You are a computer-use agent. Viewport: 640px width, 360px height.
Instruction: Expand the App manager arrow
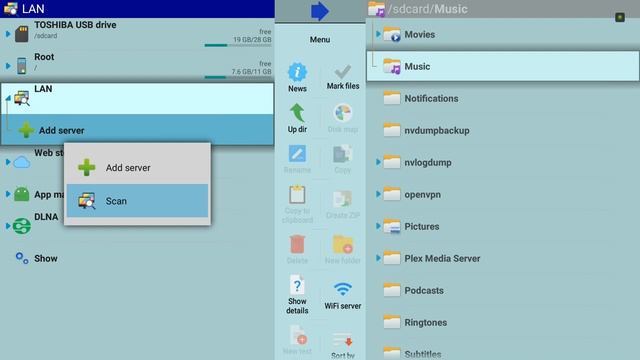pos(8,194)
